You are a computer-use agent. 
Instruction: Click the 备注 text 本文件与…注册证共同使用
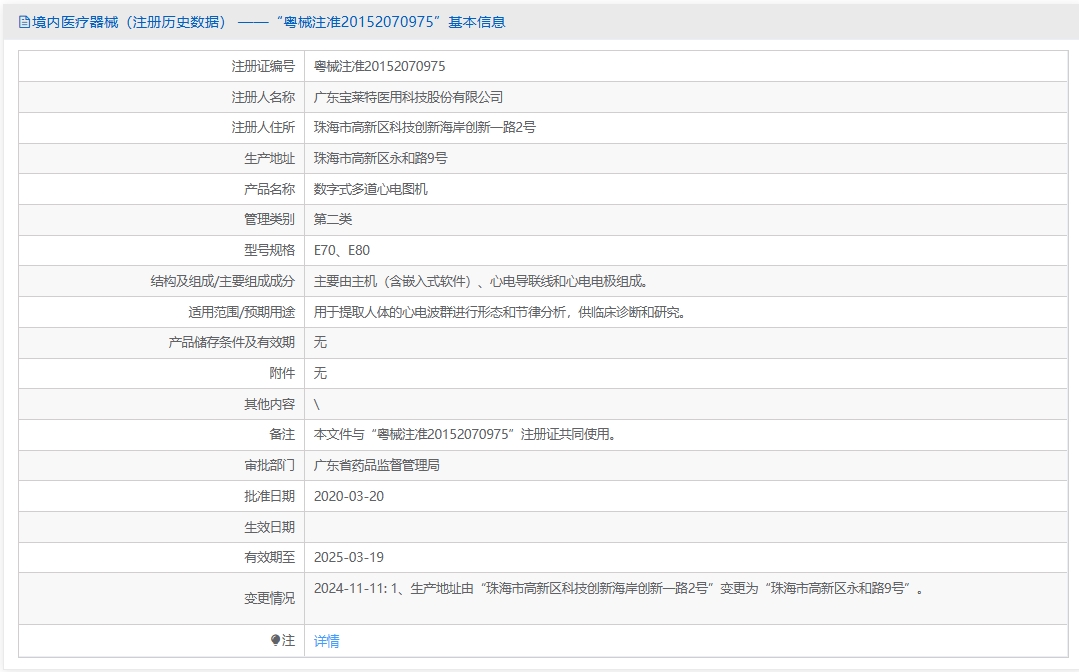coord(465,435)
